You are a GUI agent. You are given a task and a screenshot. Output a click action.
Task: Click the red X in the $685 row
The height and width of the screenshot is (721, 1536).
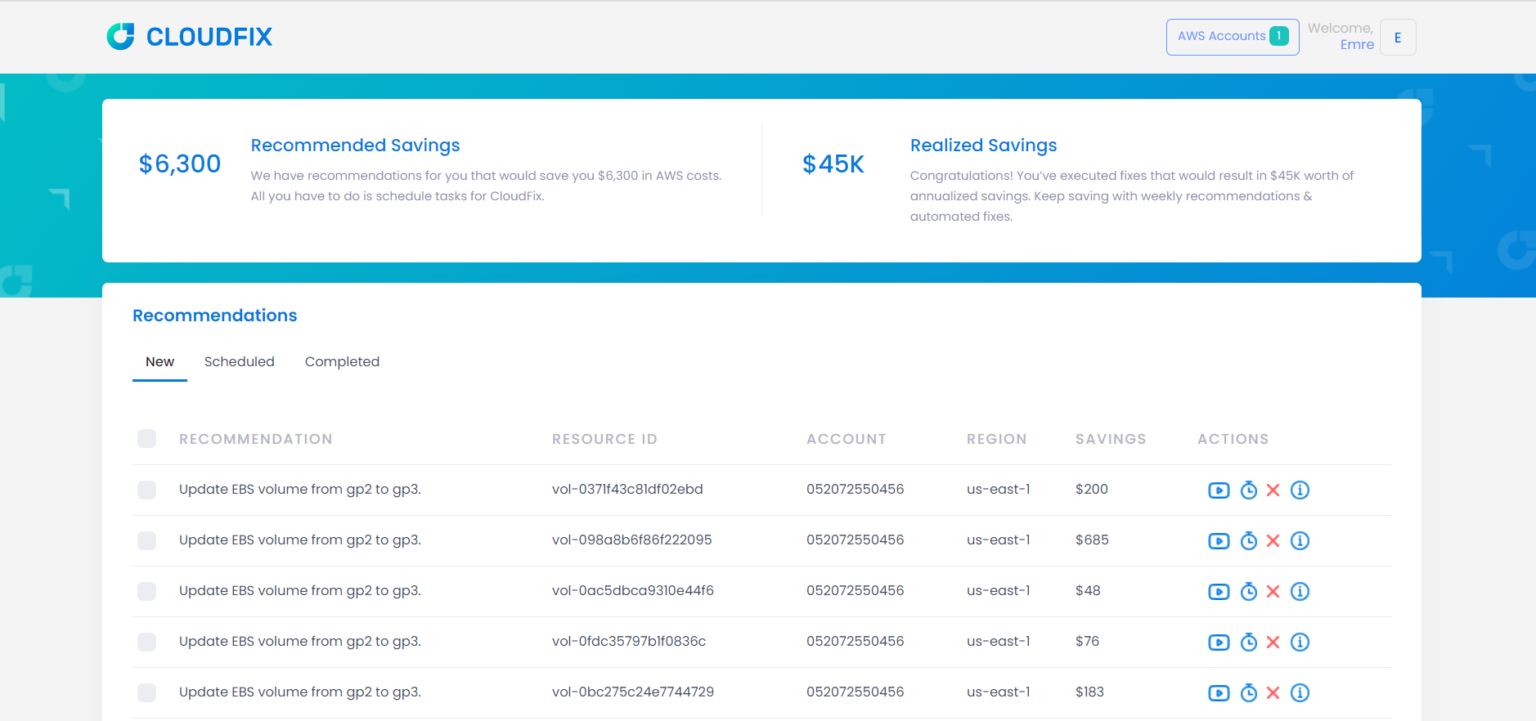[x=1273, y=541]
